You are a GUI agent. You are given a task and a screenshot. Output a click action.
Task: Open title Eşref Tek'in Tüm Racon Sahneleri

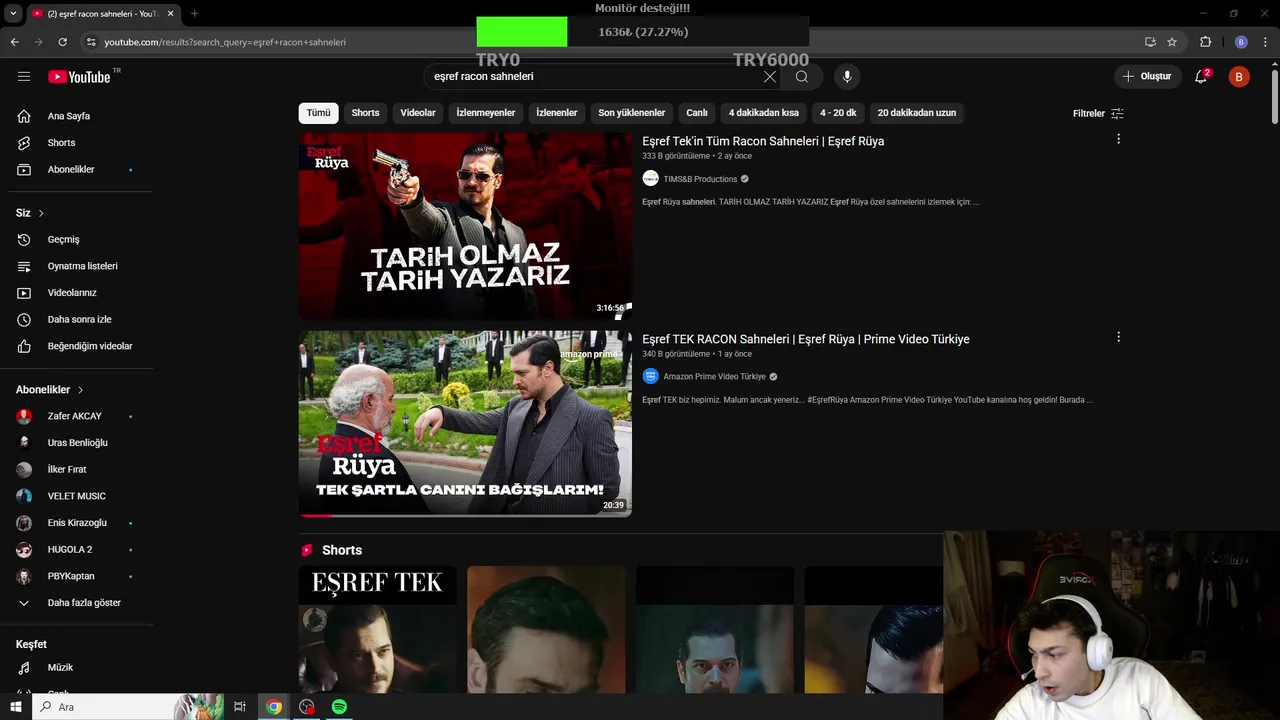(x=763, y=141)
